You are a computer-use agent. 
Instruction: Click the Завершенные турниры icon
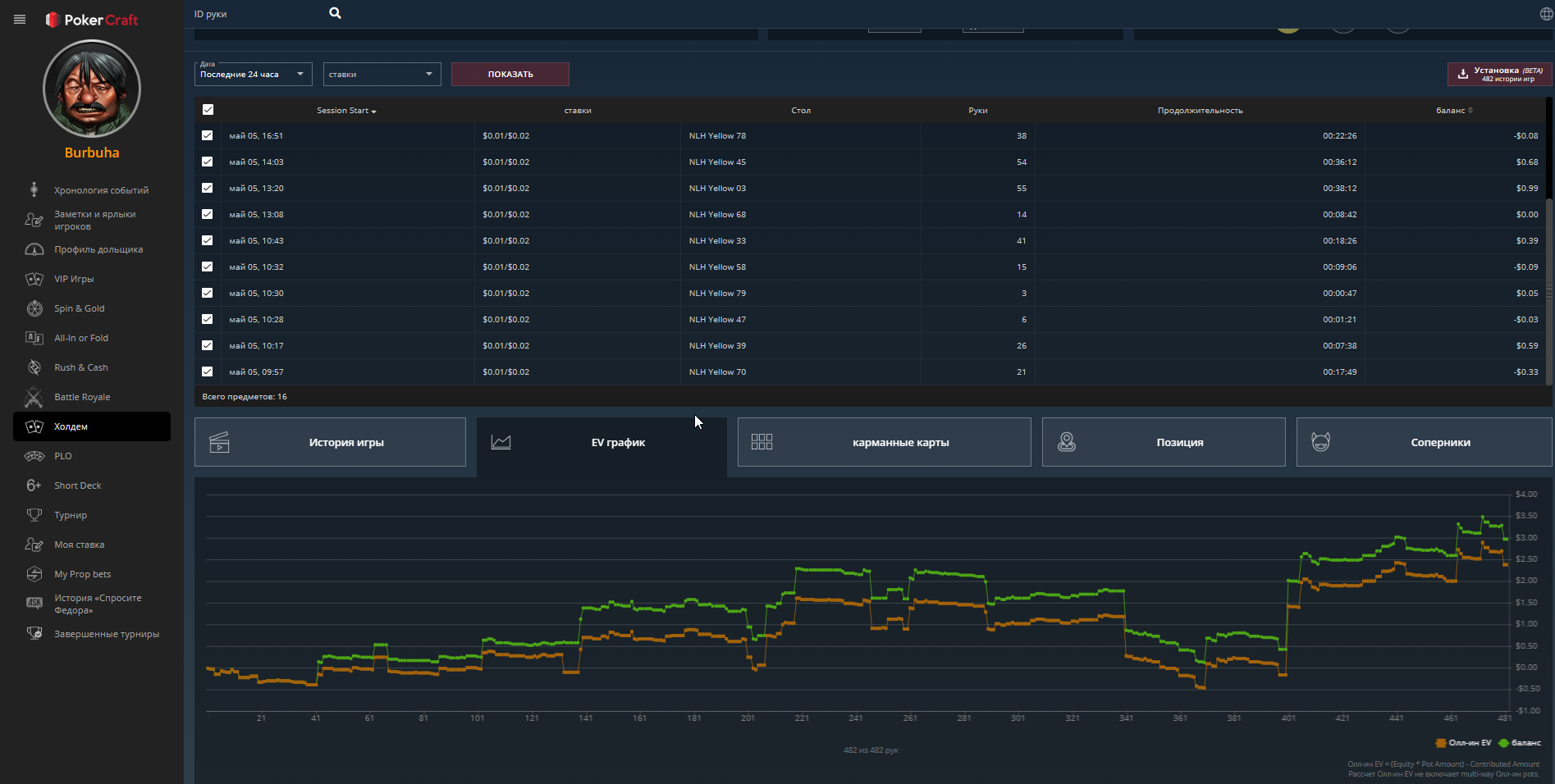34,633
